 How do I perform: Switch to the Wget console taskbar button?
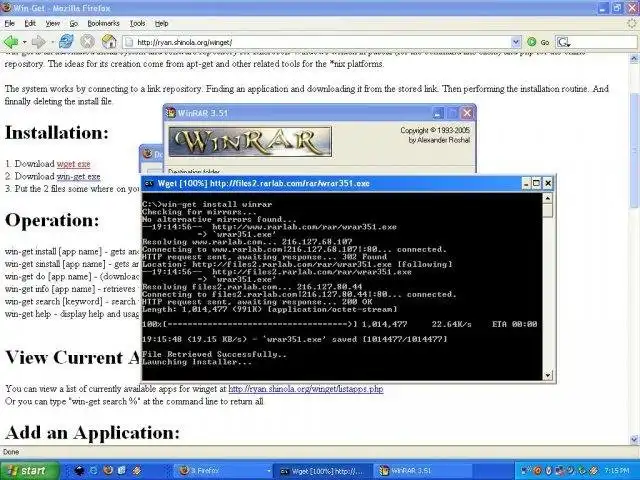click(322, 471)
